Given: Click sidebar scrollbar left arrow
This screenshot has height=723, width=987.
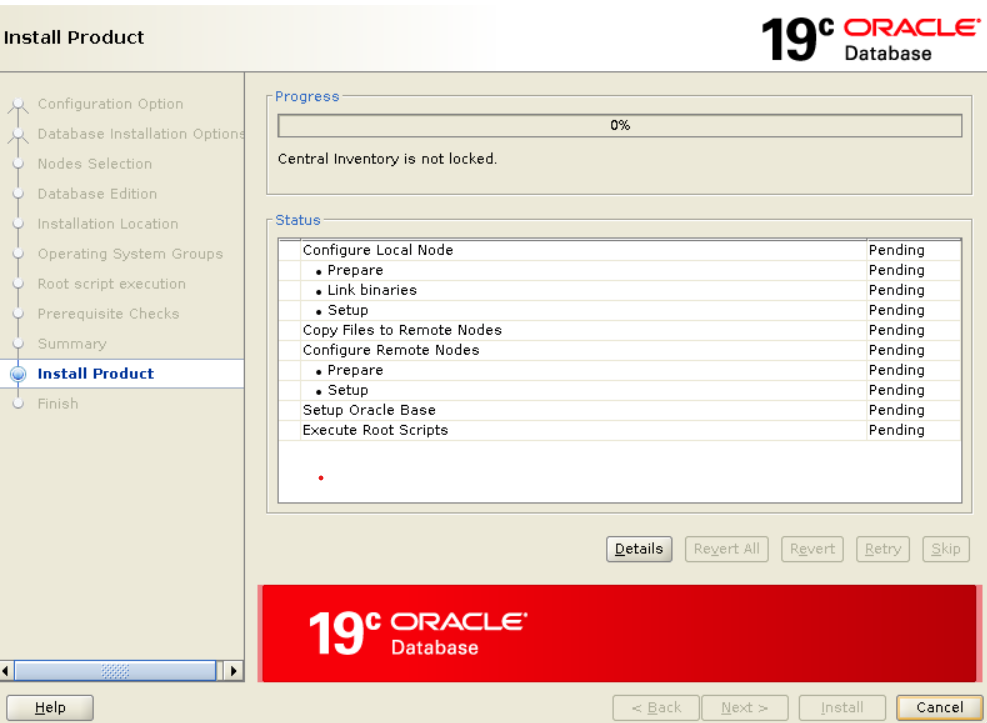Looking at the screenshot, I should [6, 671].
